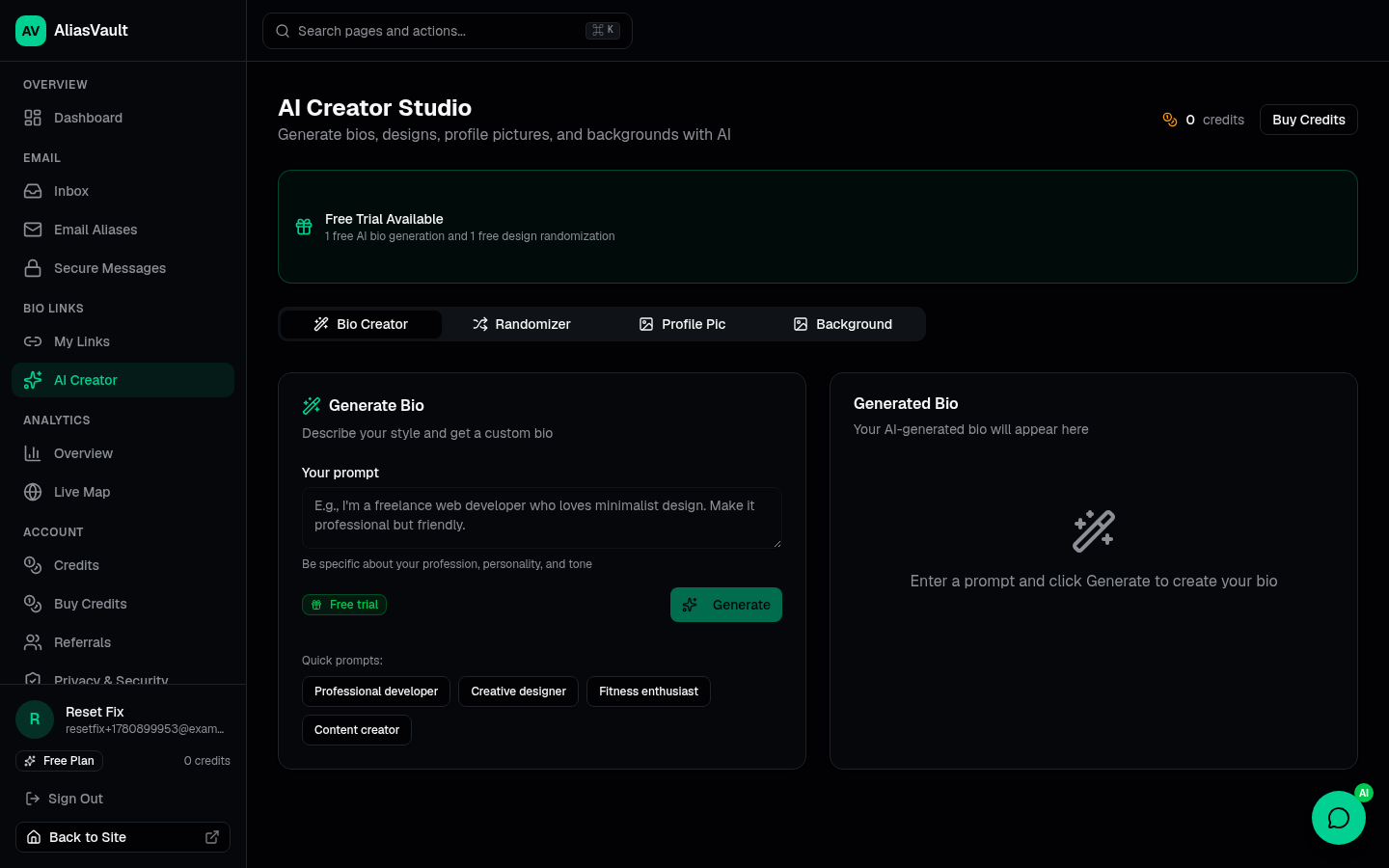Select AI Creator sparkle icon in sidebar
This screenshot has height=868, width=1389.
[x=33, y=380]
